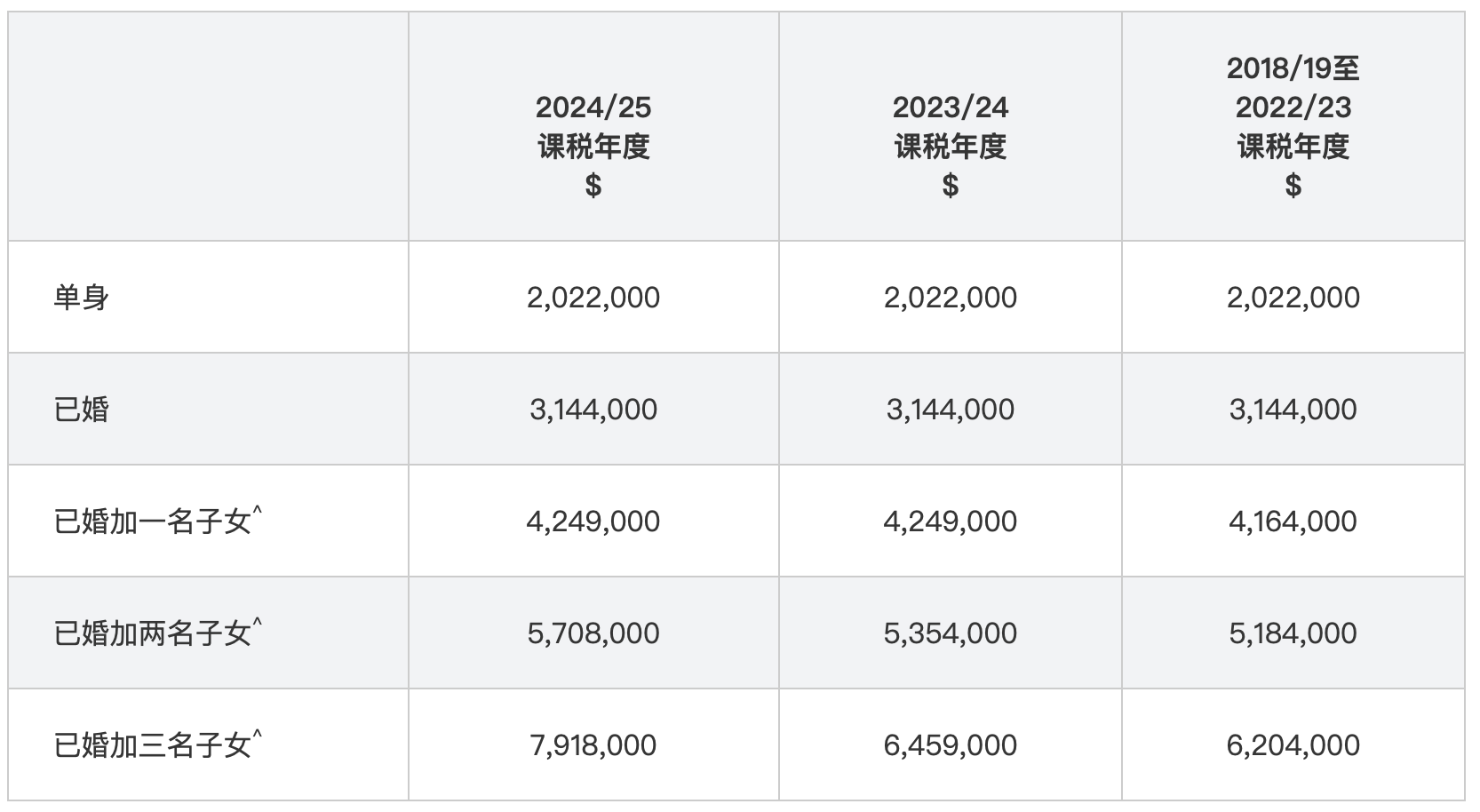Click the 6,459,000 value cell

tap(951, 744)
